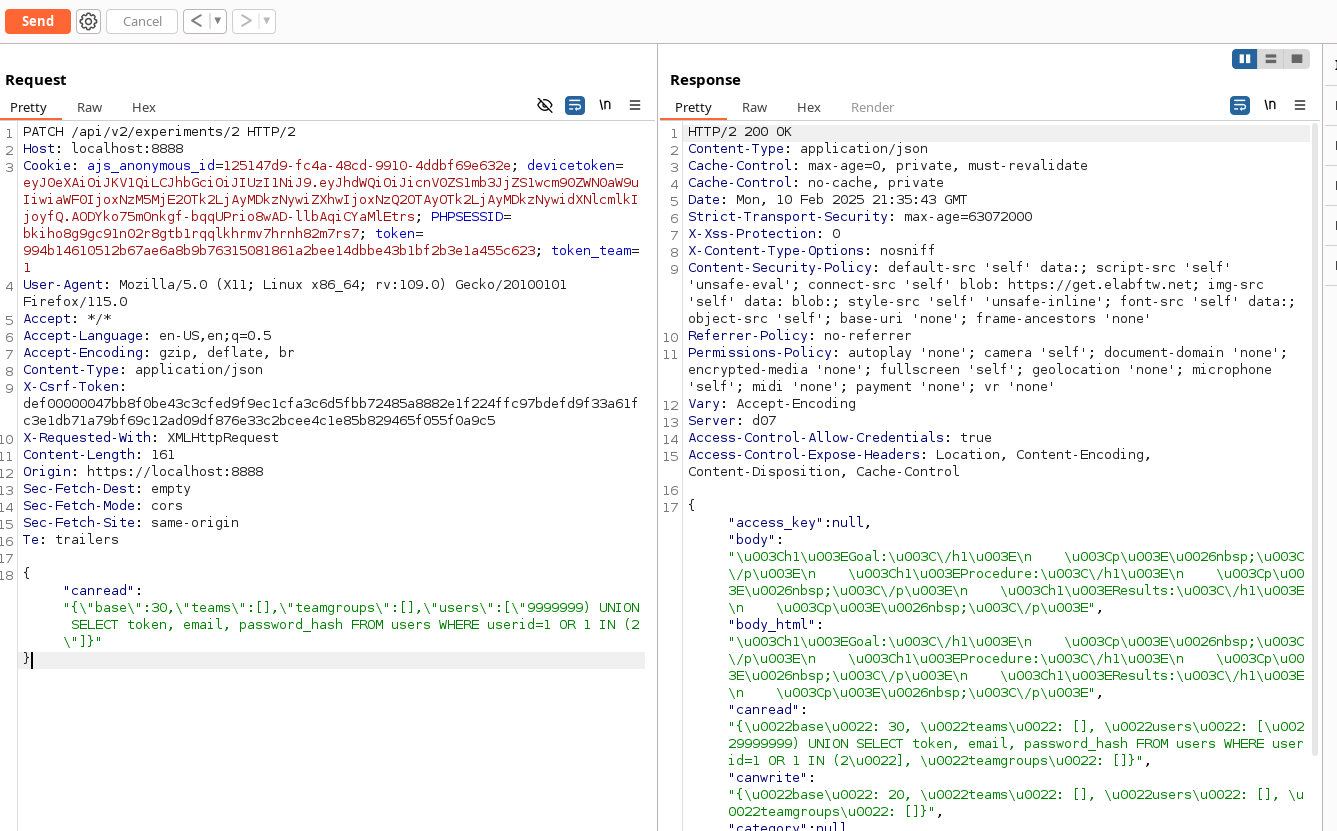This screenshot has width=1337, height=831.
Task: Open the Response panel hamburger menu
Action: point(1300,105)
